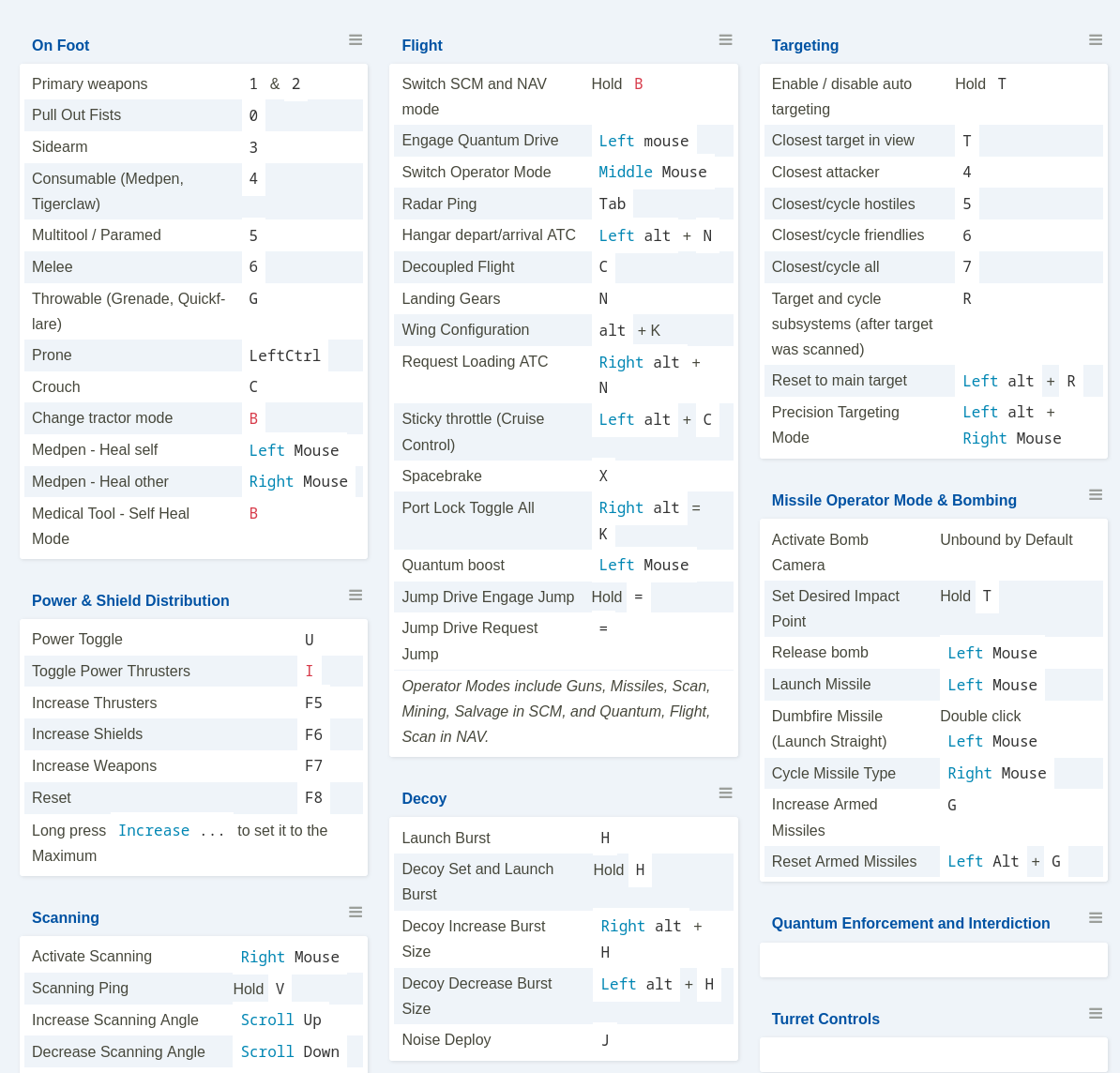Open the Decoy section menu icon
This screenshot has width=1120, height=1073.
tap(725, 793)
